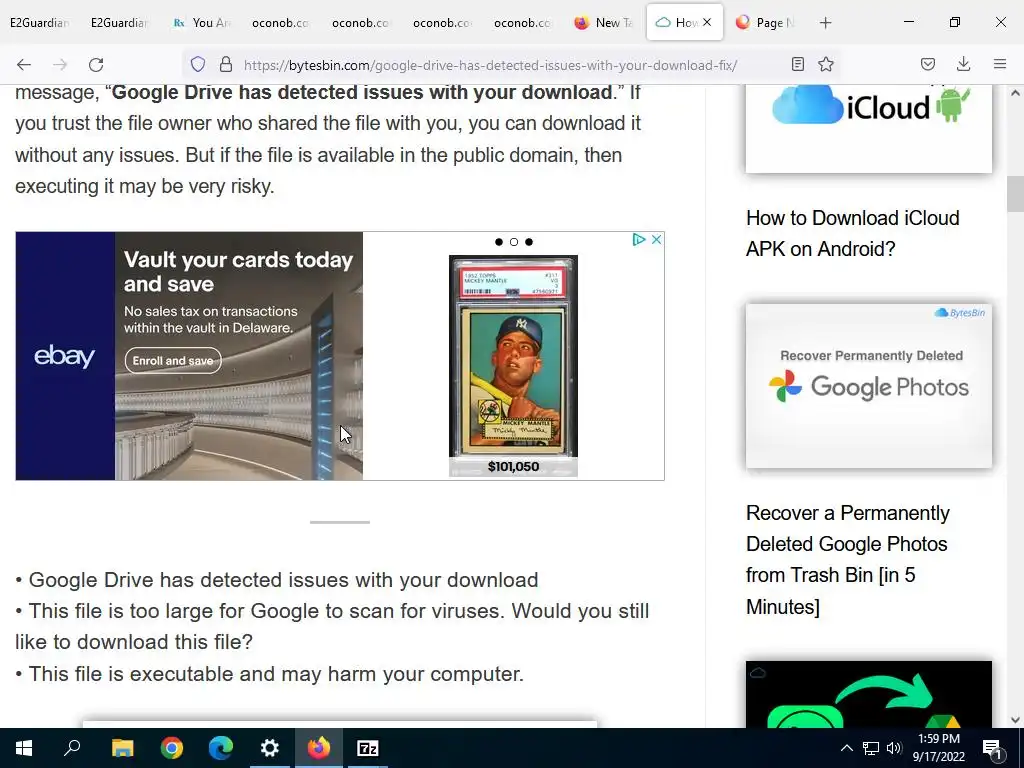This screenshot has width=1024, height=768.
Task: Save page to Pocket
Action: tap(928, 64)
